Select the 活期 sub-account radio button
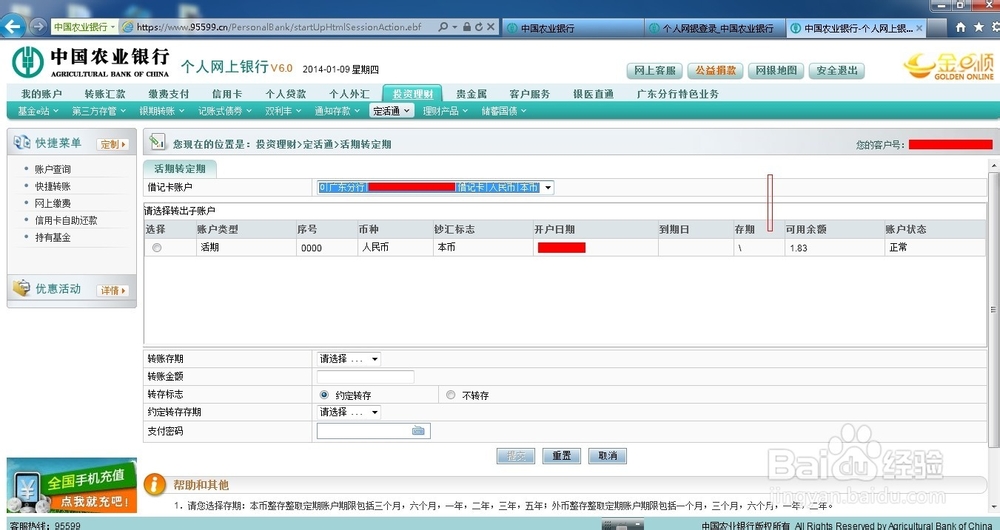The image size is (1000, 530). pyautogui.click(x=157, y=247)
